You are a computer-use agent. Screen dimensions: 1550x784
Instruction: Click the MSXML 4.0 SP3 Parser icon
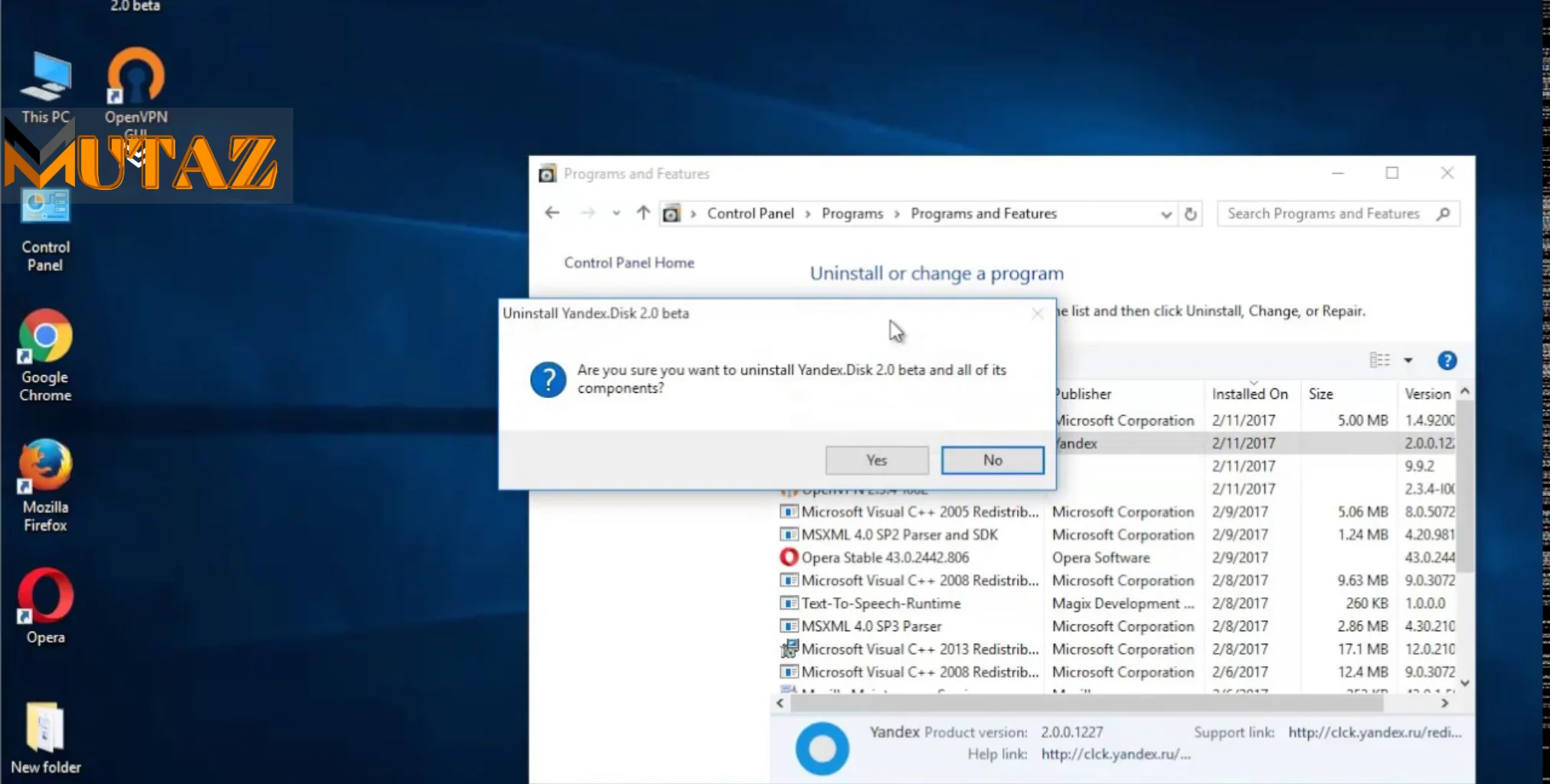pyautogui.click(x=789, y=626)
